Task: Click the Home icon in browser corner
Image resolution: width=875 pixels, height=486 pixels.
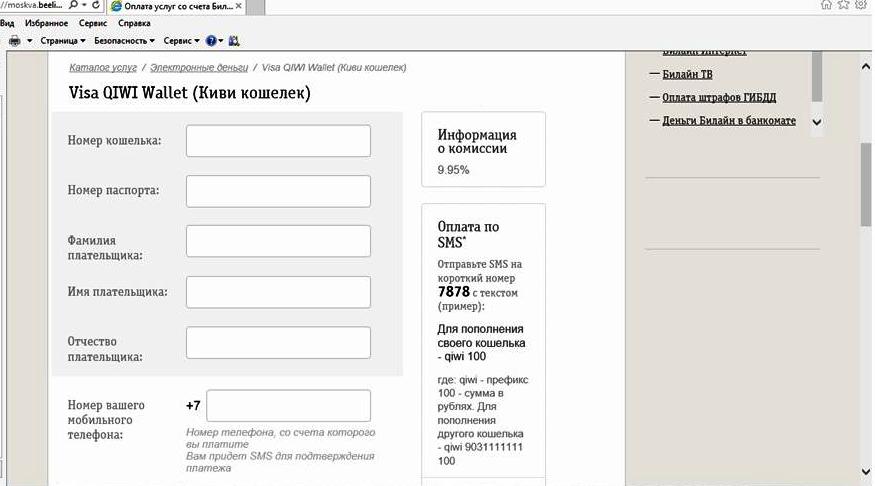Action: [826, 5]
